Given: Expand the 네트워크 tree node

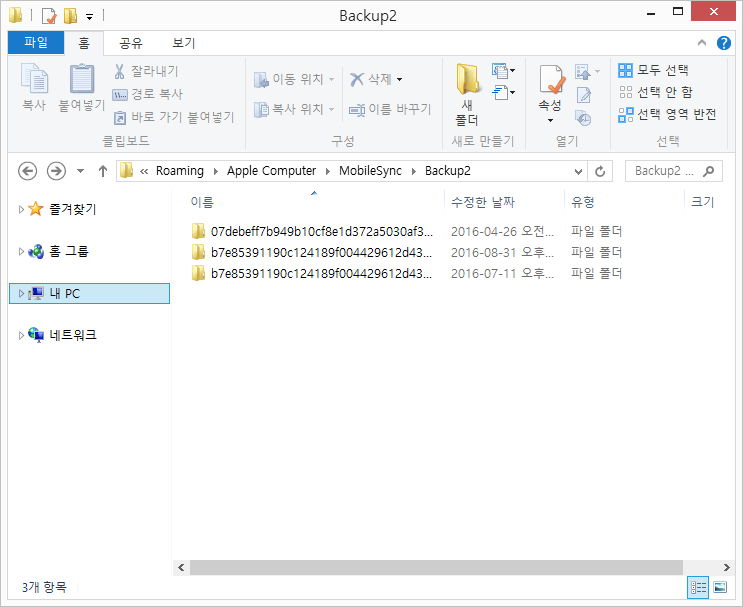Looking at the screenshot, I should click(x=21, y=335).
